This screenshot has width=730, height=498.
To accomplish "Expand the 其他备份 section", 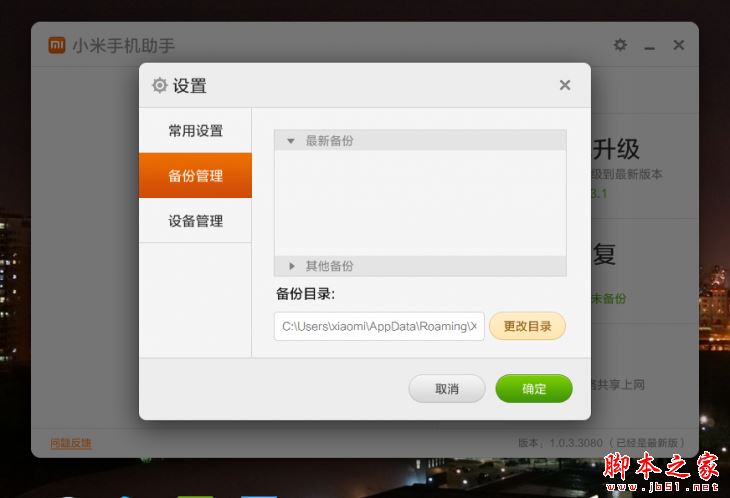I will click(291, 266).
